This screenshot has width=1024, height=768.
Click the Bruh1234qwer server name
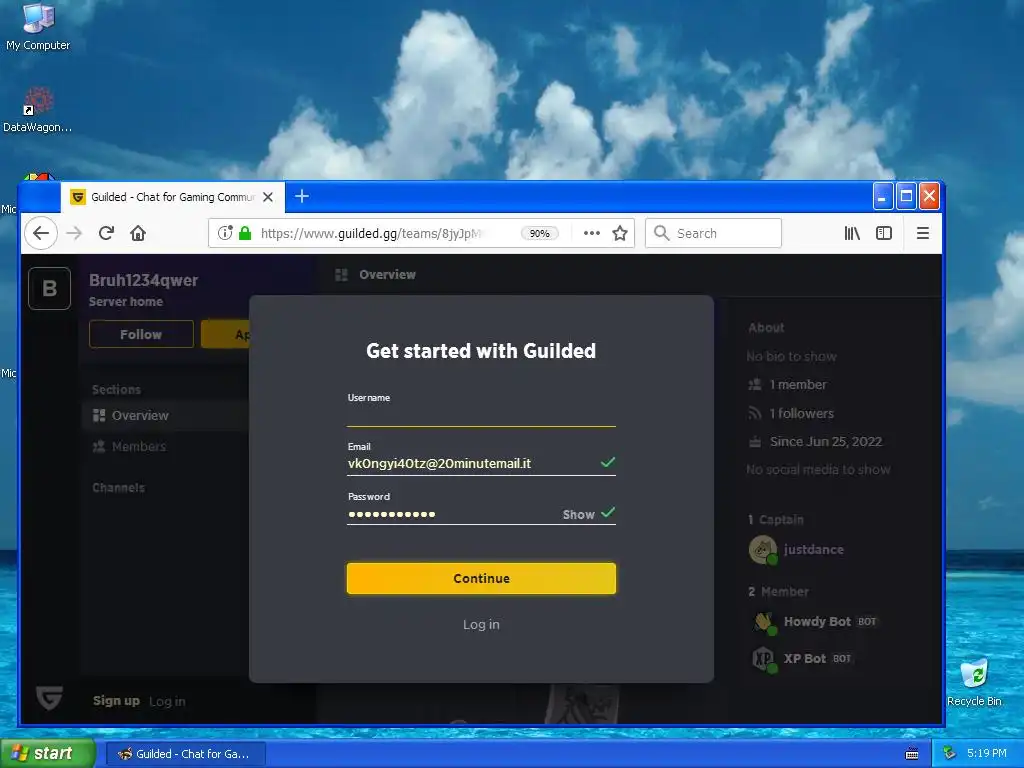(144, 280)
